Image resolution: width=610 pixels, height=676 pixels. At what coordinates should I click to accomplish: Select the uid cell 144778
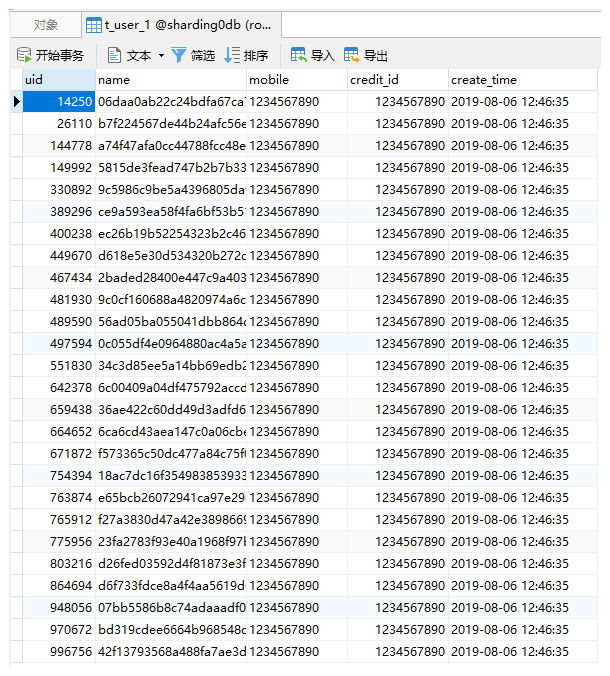pyautogui.click(x=59, y=146)
